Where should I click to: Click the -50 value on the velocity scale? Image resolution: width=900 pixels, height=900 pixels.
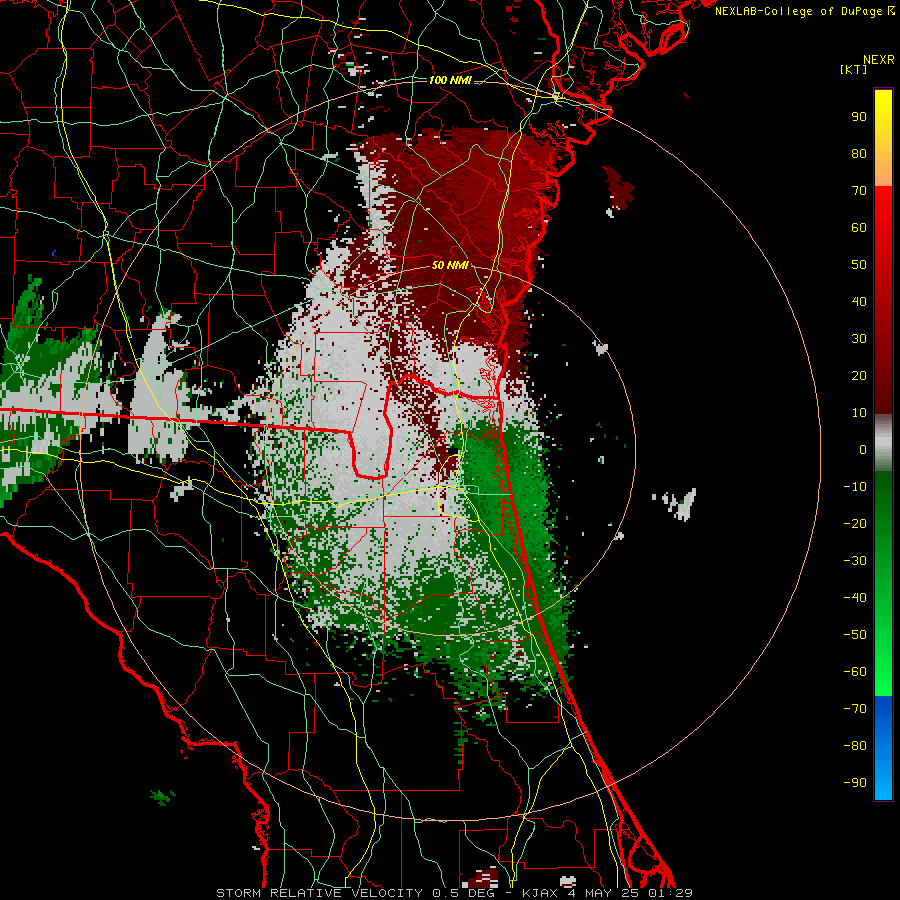point(855,635)
